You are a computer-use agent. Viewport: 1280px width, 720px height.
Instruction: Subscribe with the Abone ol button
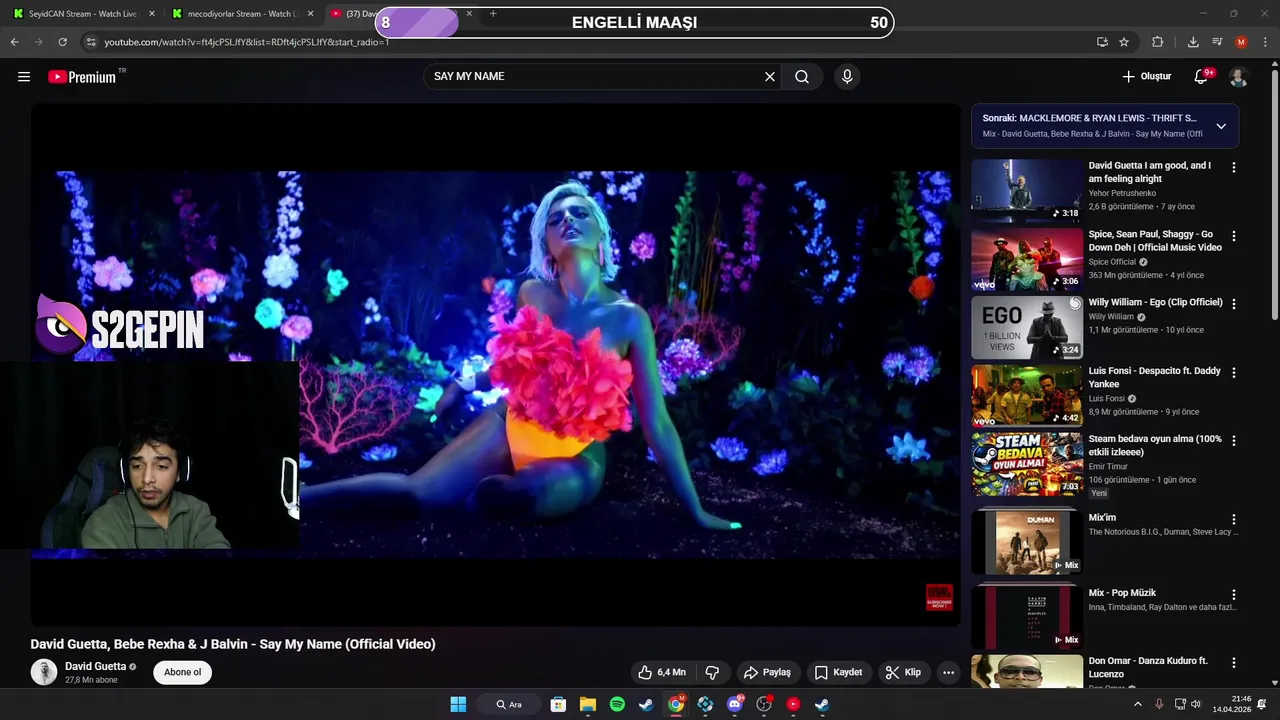point(182,672)
